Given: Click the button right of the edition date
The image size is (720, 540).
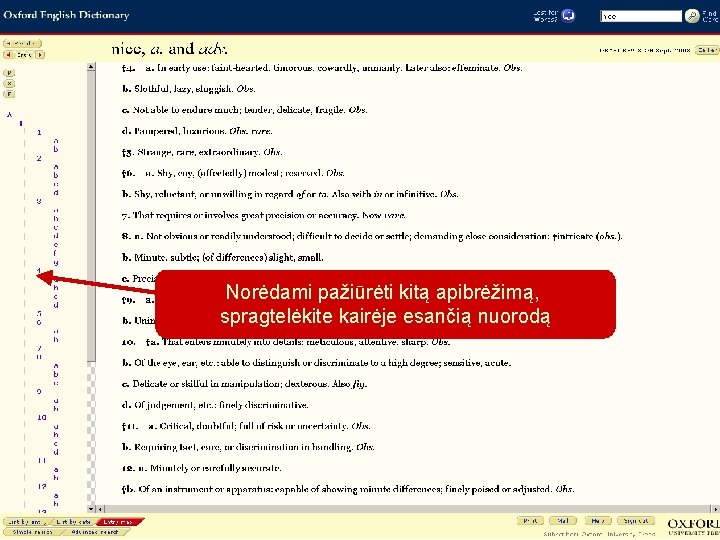Looking at the screenshot, I should click(x=707, y=50).
